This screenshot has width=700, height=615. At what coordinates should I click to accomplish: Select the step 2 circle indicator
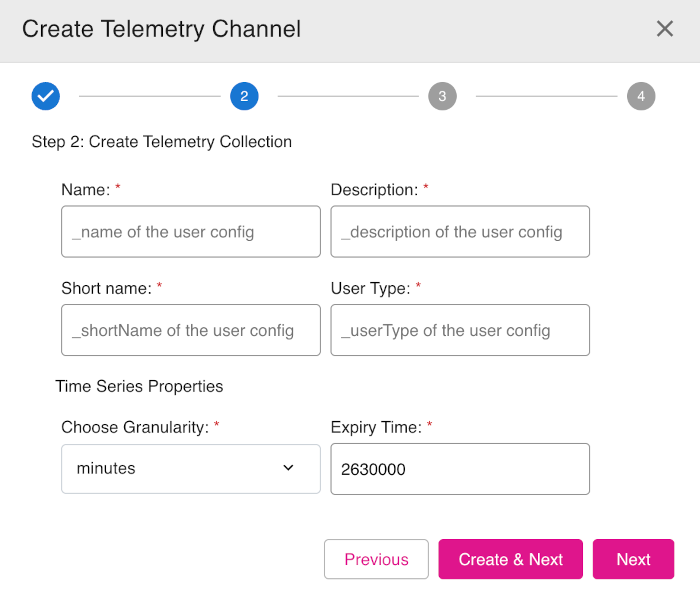(x=244, y=96)
